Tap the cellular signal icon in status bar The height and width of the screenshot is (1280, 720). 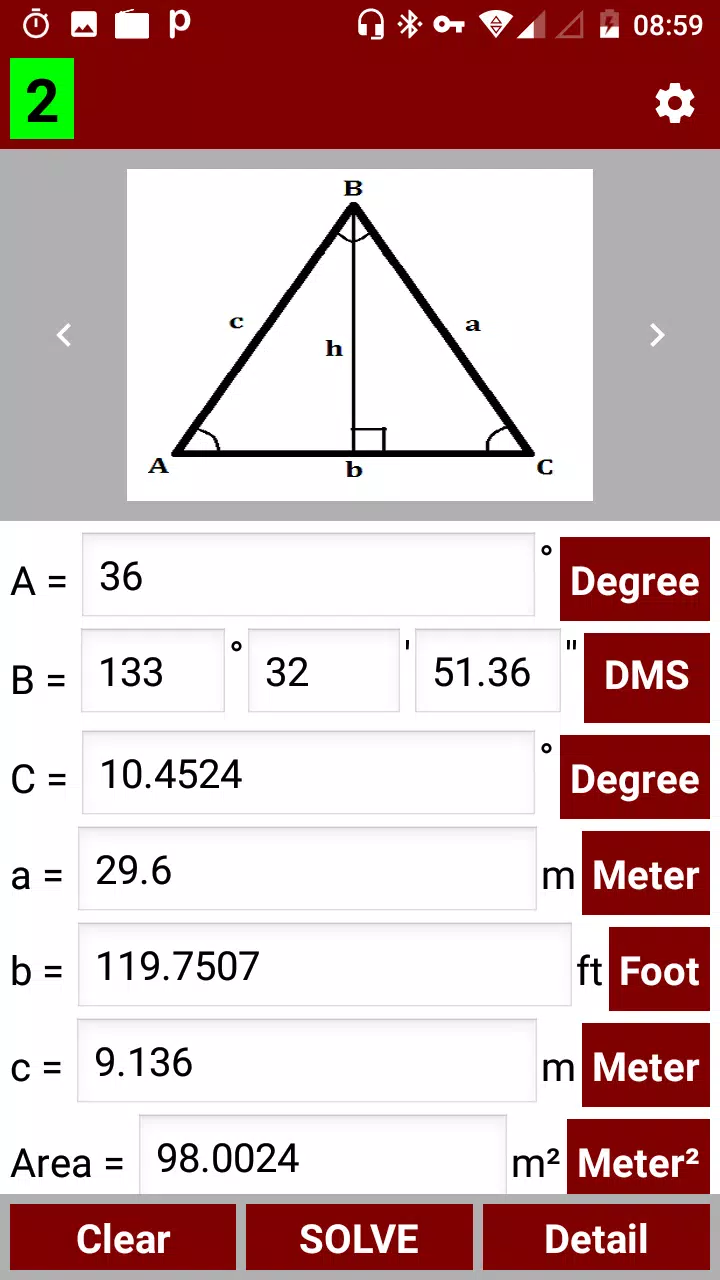pos(530,25)
